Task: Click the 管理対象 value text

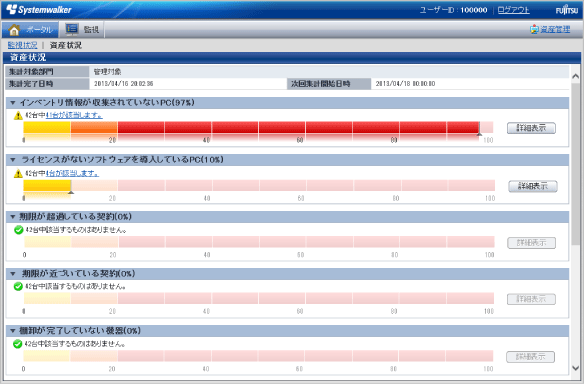Action: click(x=107, y=72)
